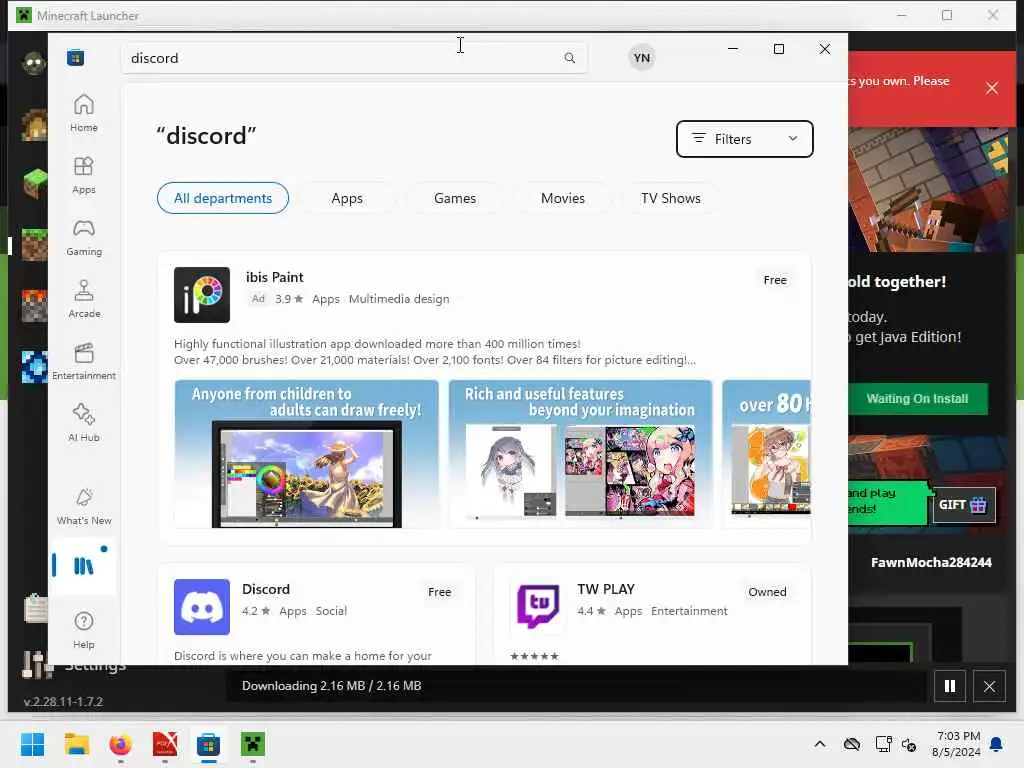Click Free button on ibis Paint

tap(775, 280)
